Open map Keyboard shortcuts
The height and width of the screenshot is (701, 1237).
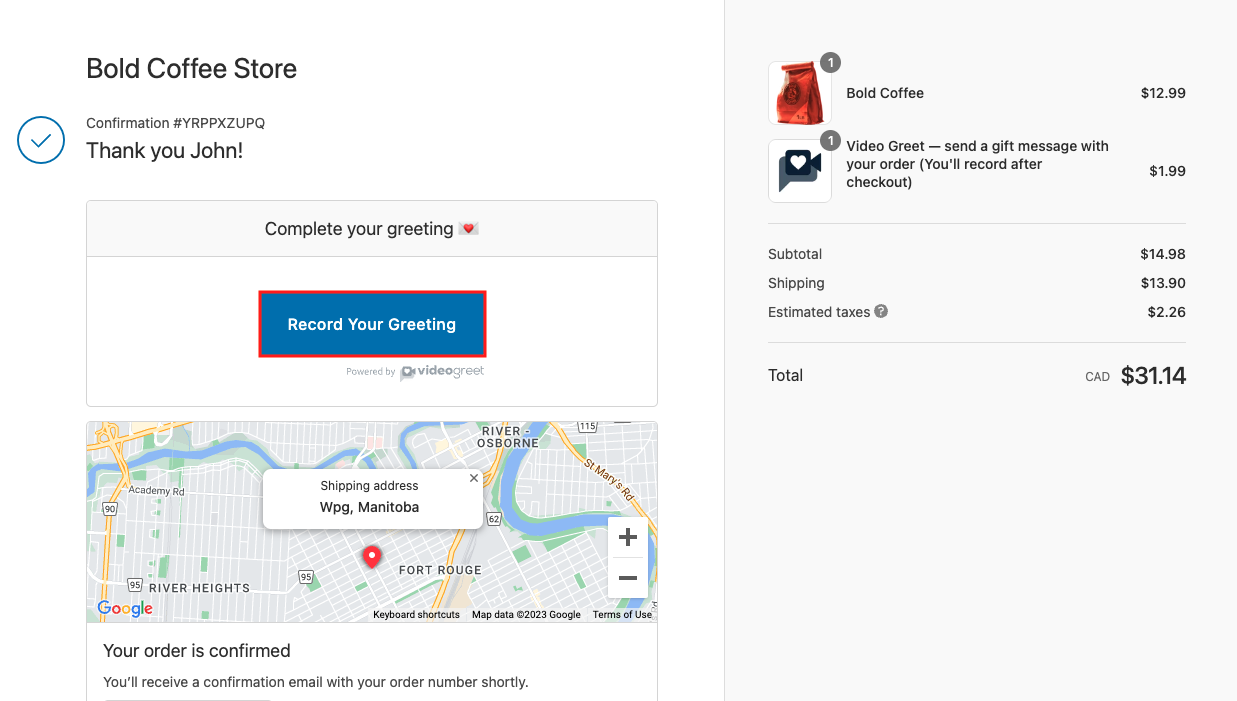click(x=416, y=615)
